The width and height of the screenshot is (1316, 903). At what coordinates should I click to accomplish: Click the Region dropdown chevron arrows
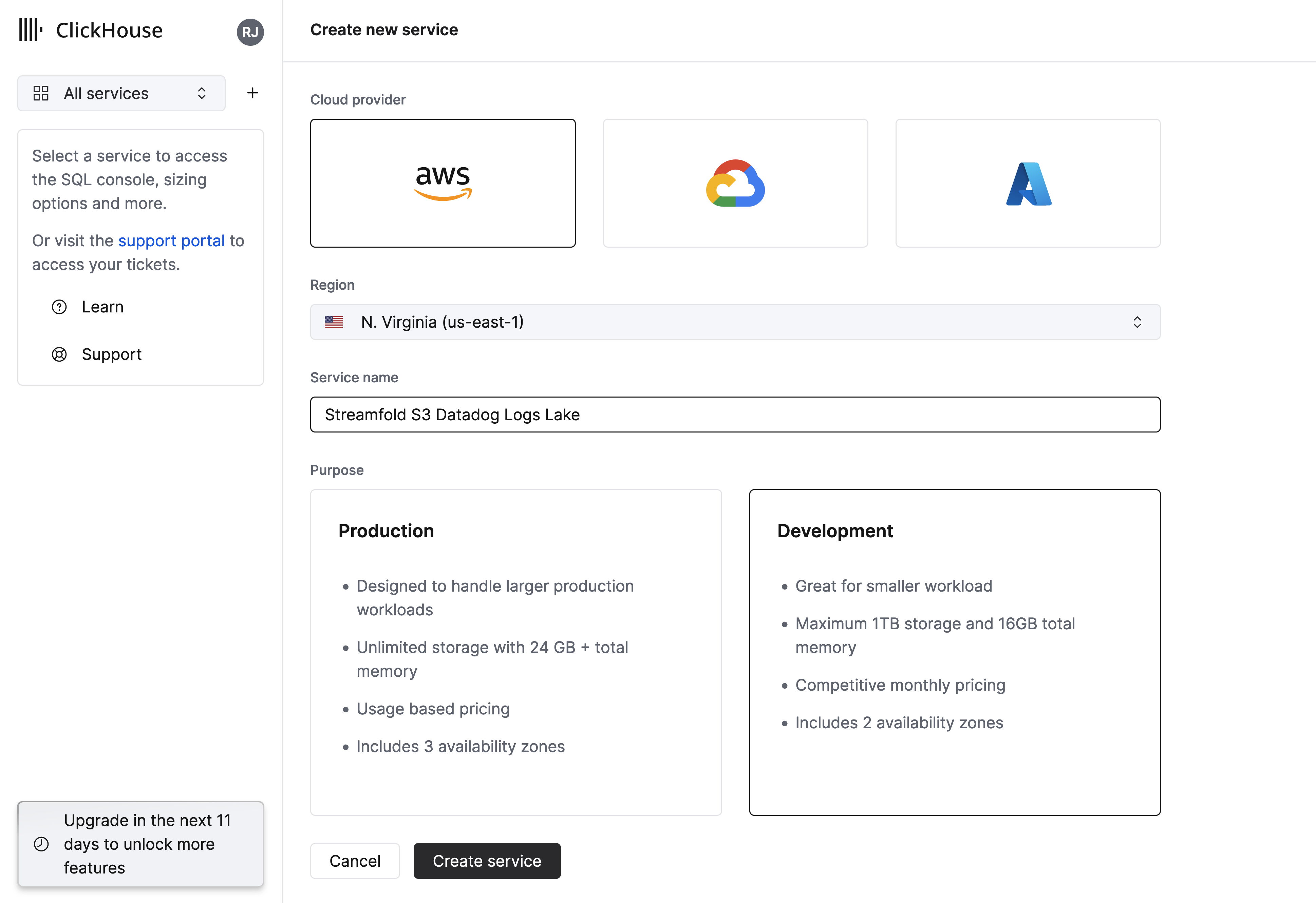[1136, 322]
